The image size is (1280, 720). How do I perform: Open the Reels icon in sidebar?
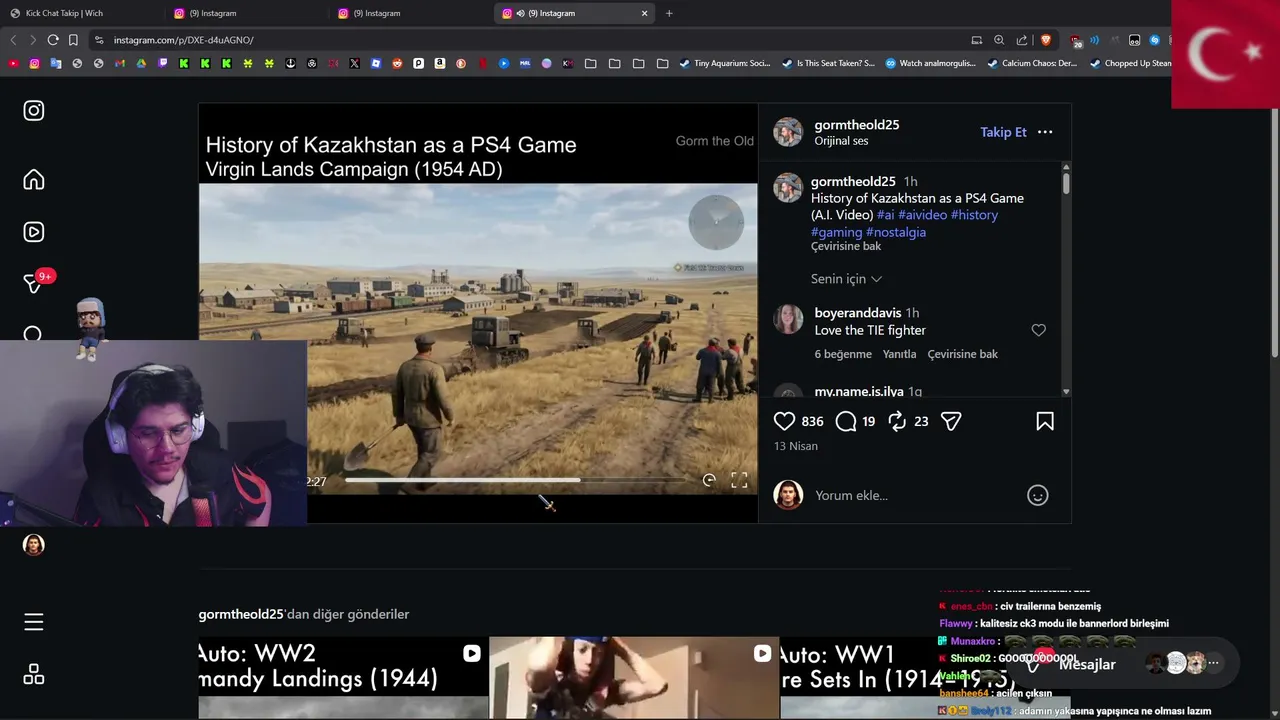point(34,232)
